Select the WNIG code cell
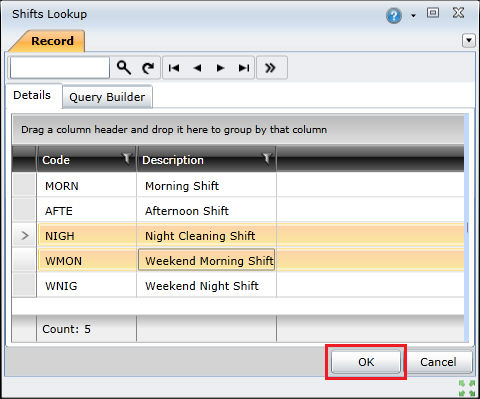480x399 pixels. (x=86, y=286)
